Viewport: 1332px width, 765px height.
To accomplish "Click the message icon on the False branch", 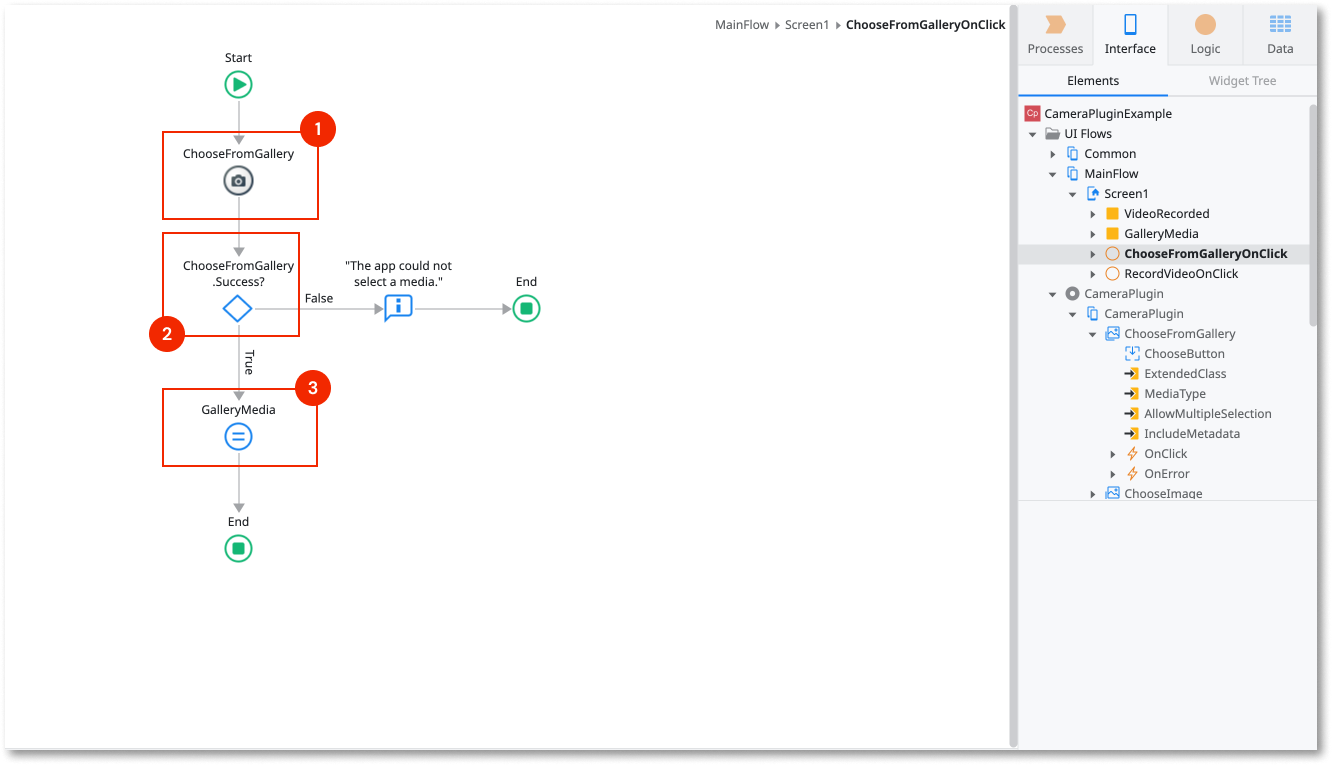I will click(x=397, y=308).
